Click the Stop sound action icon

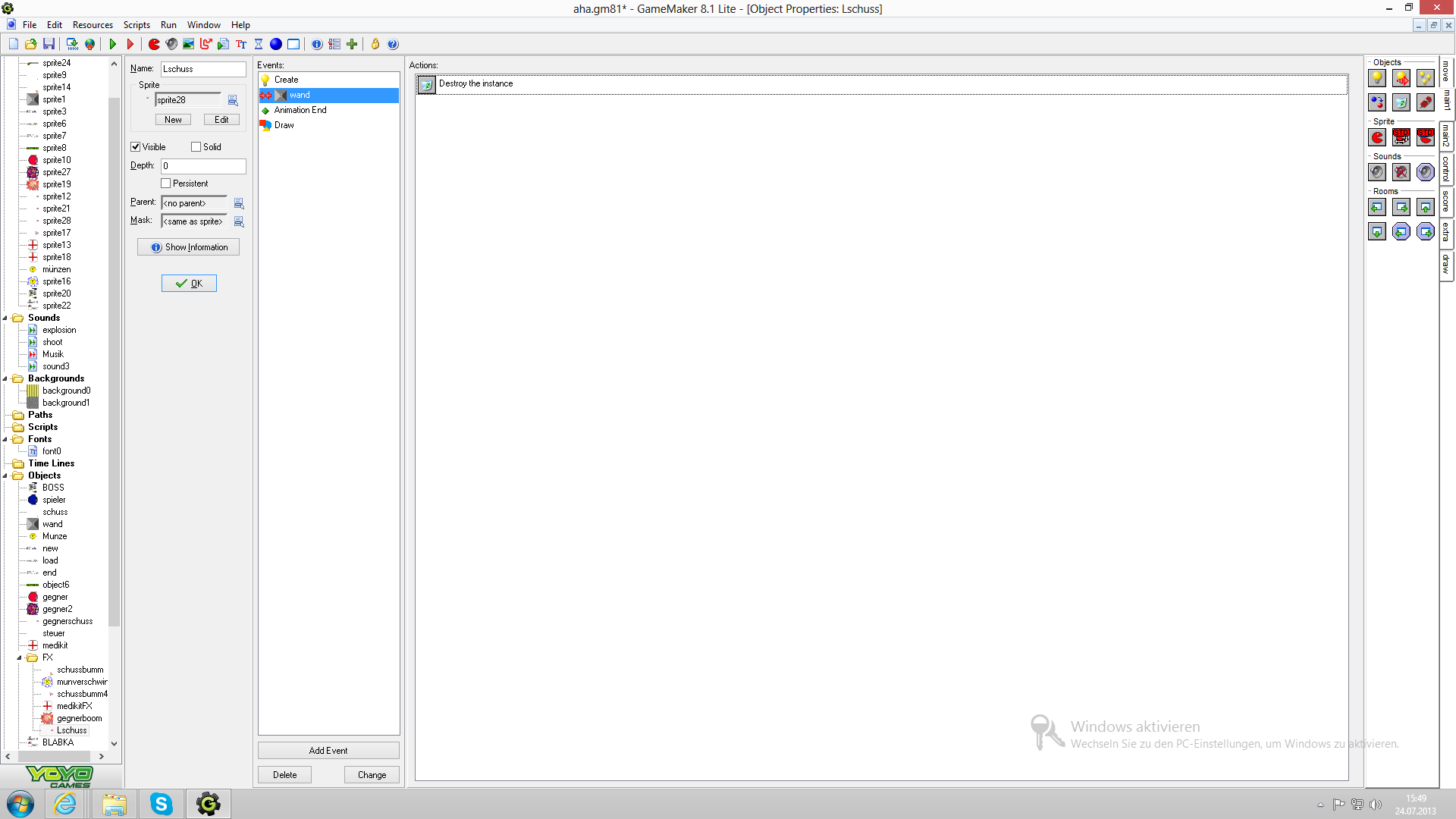click(1401, 172)
